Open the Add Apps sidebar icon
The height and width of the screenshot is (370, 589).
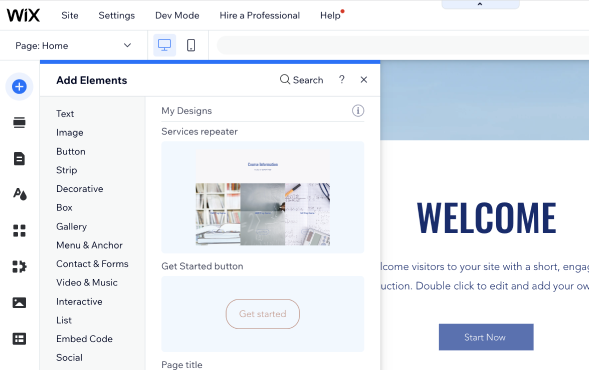19,230
